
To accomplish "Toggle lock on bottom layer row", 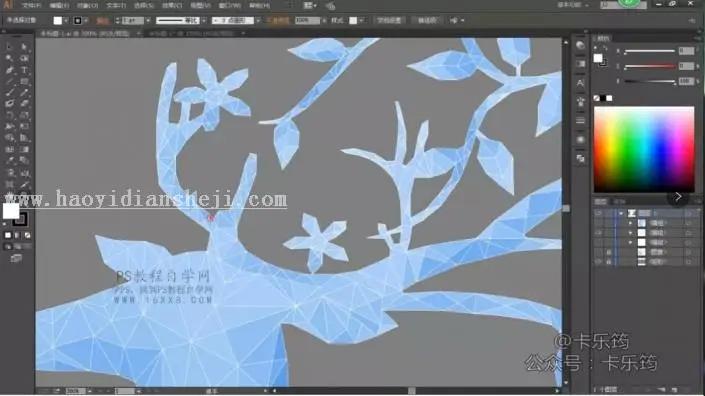I will [609, 262].
